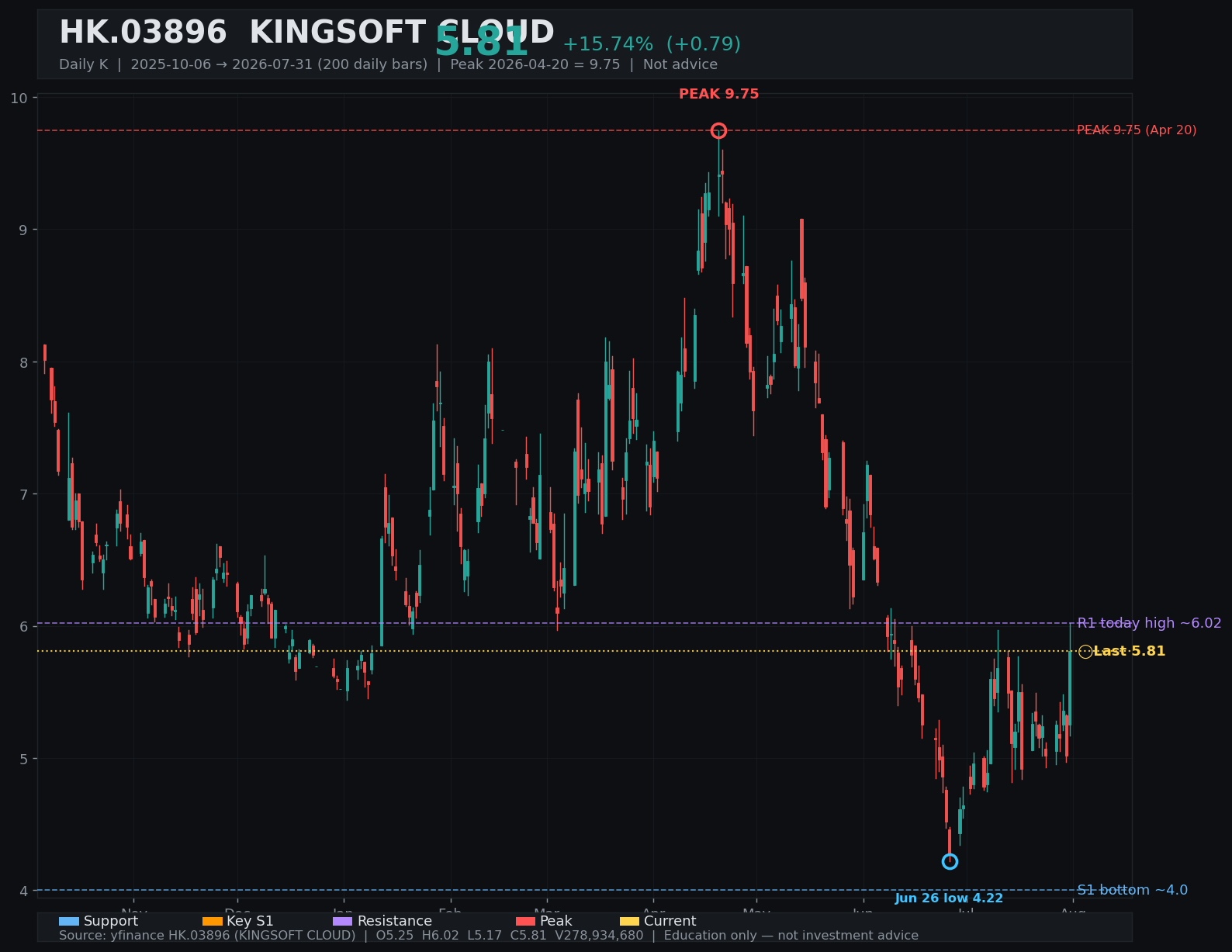
Task: Click the y-axis tick label '8'
Action: coord(23,362)
